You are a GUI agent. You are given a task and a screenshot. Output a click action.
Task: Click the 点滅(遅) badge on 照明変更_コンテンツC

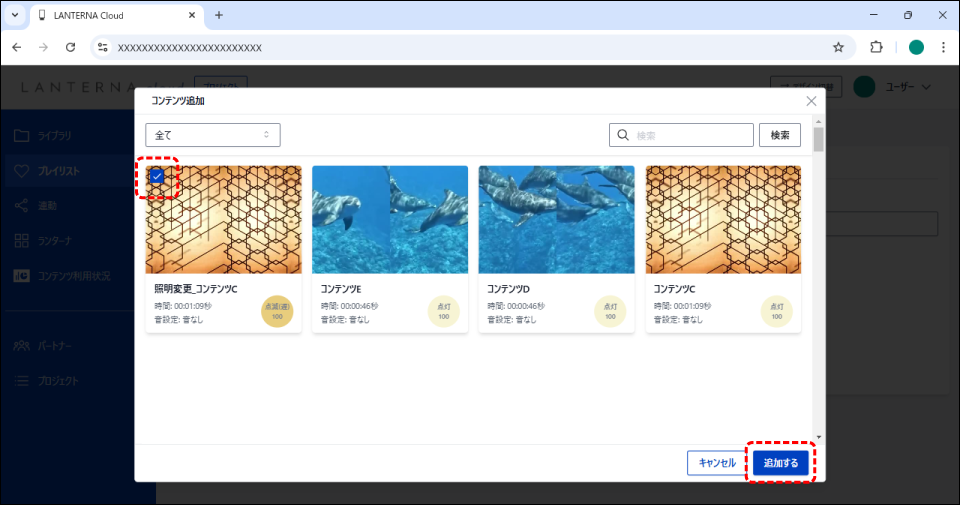click(277, 311)
